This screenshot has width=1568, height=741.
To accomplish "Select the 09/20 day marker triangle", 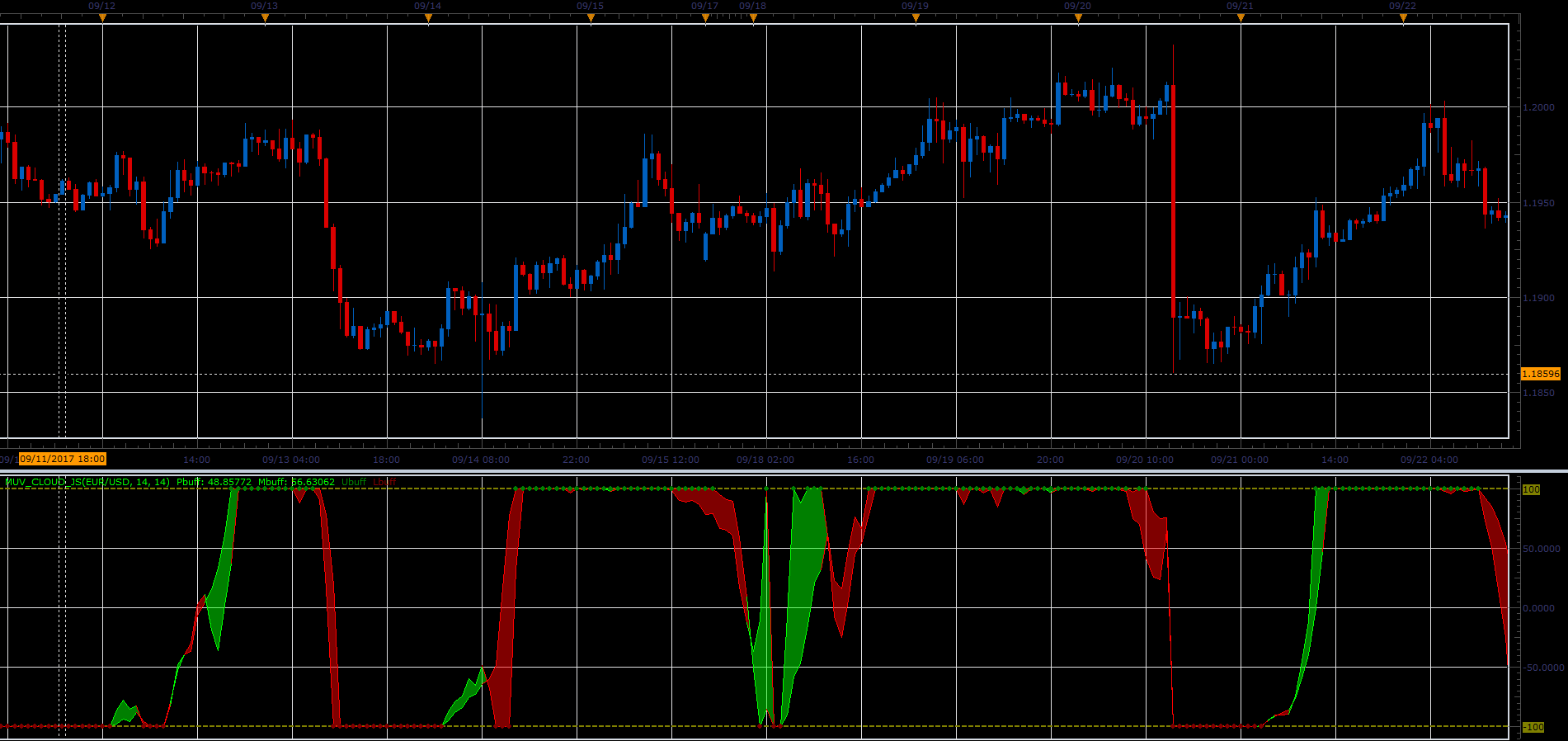I will click(1078, 18).
